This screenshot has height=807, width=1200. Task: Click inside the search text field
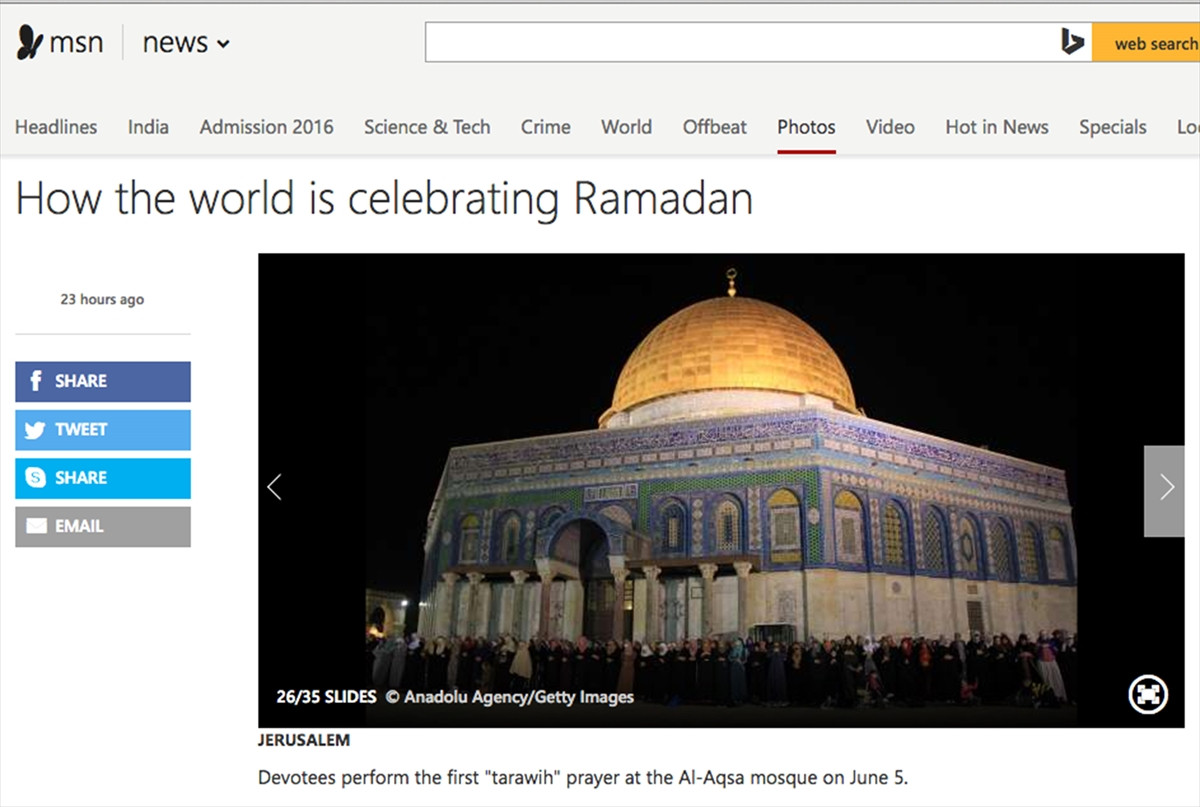click(740, 43)
